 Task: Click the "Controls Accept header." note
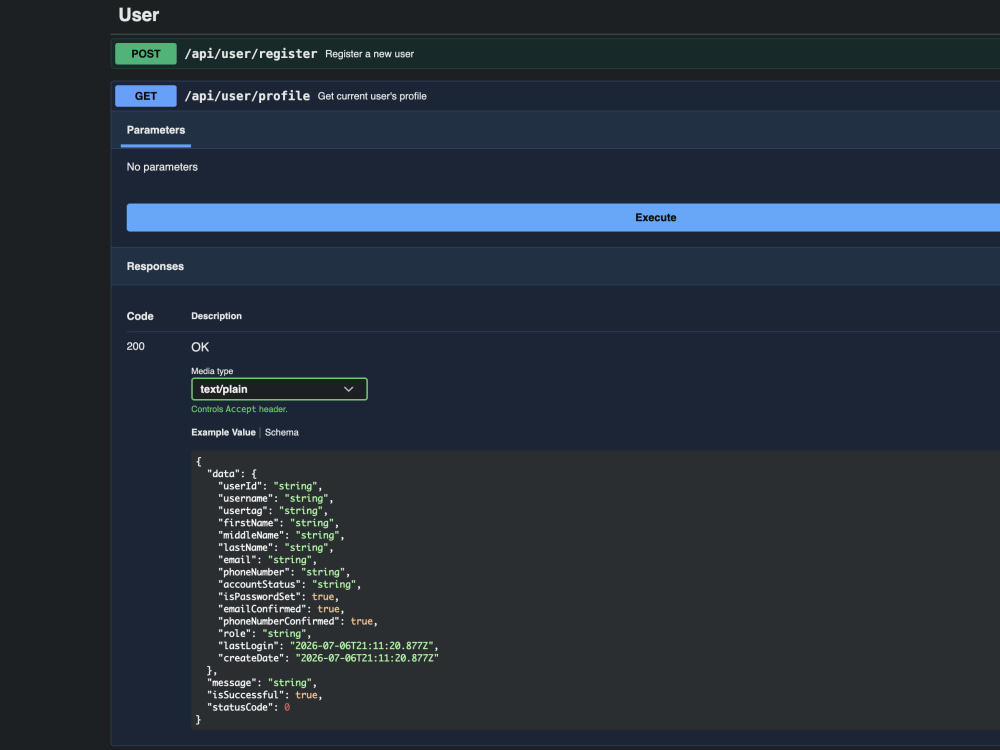(x=239, y=409)
